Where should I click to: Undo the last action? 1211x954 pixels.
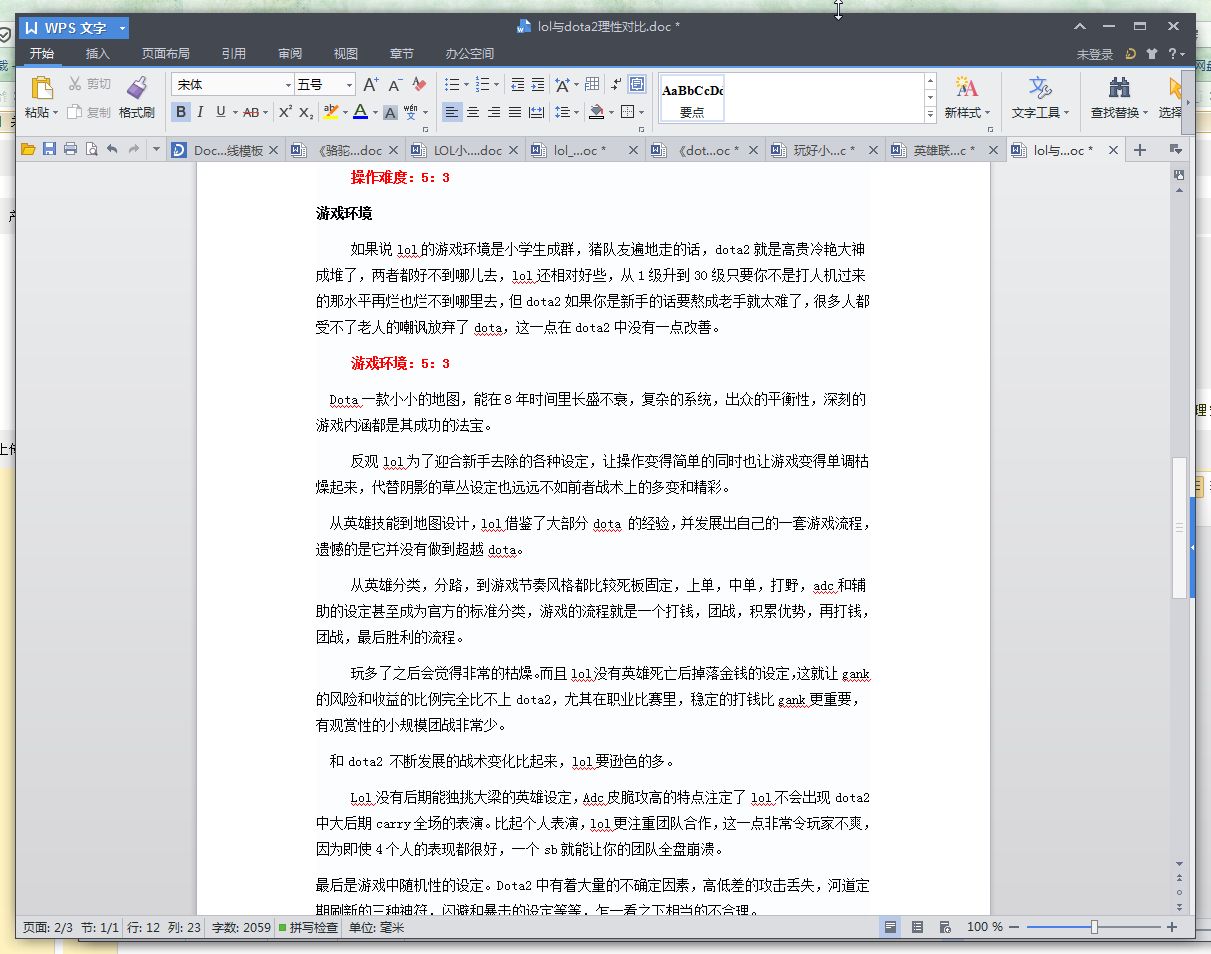tap(112, 150)
